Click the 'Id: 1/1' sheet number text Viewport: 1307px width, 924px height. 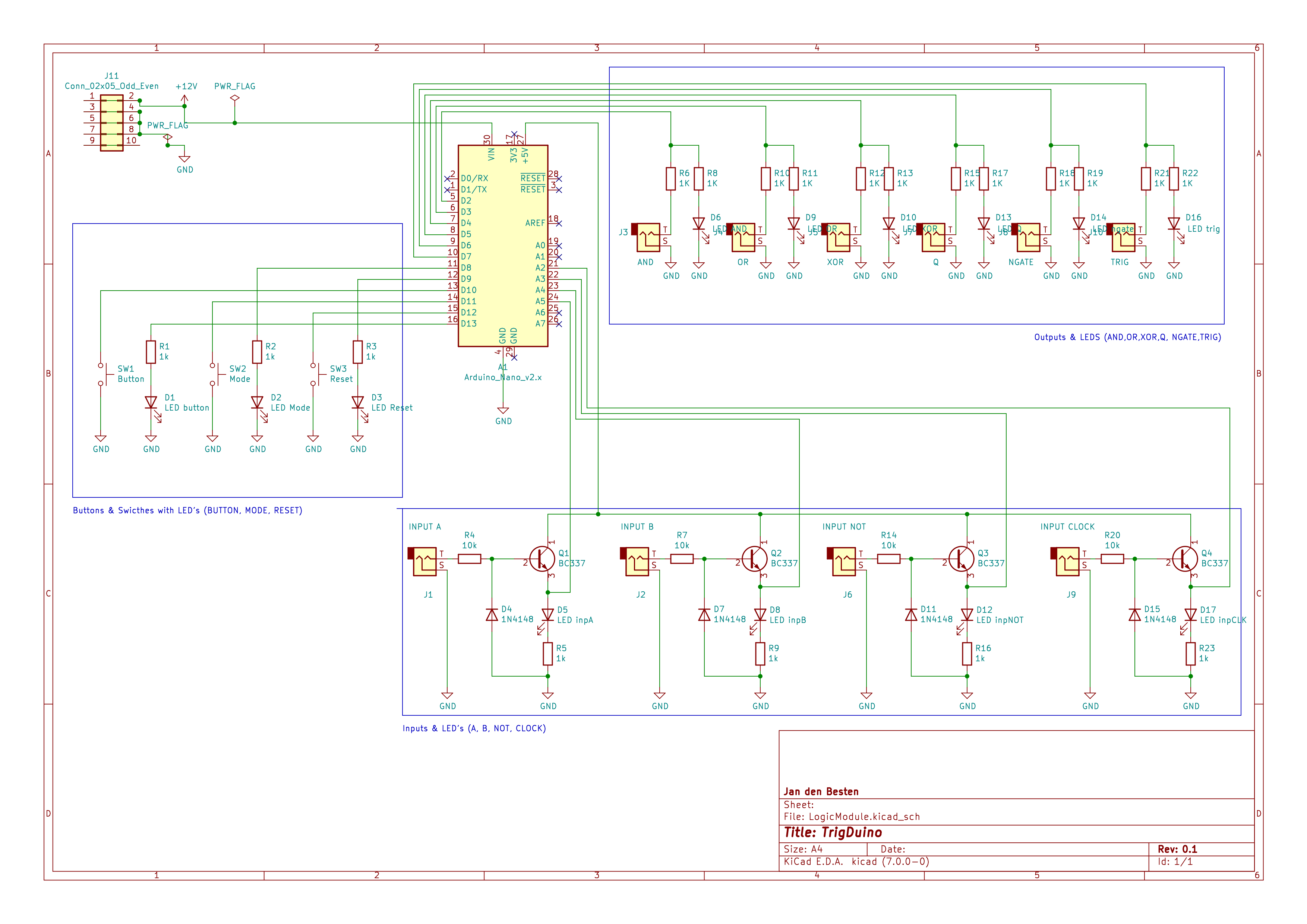1175,861
